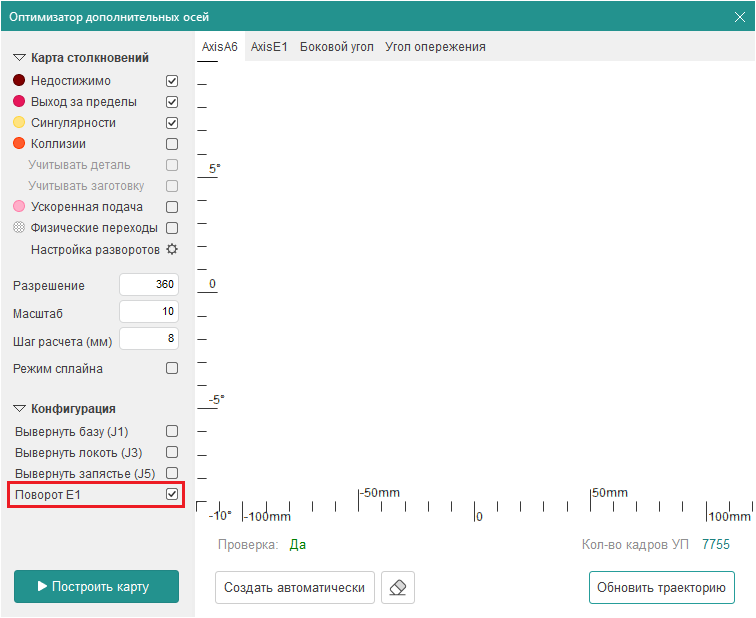Collapse the Карта столкновений section
This screenshot has width=756, height=618.
coord(19,59)
